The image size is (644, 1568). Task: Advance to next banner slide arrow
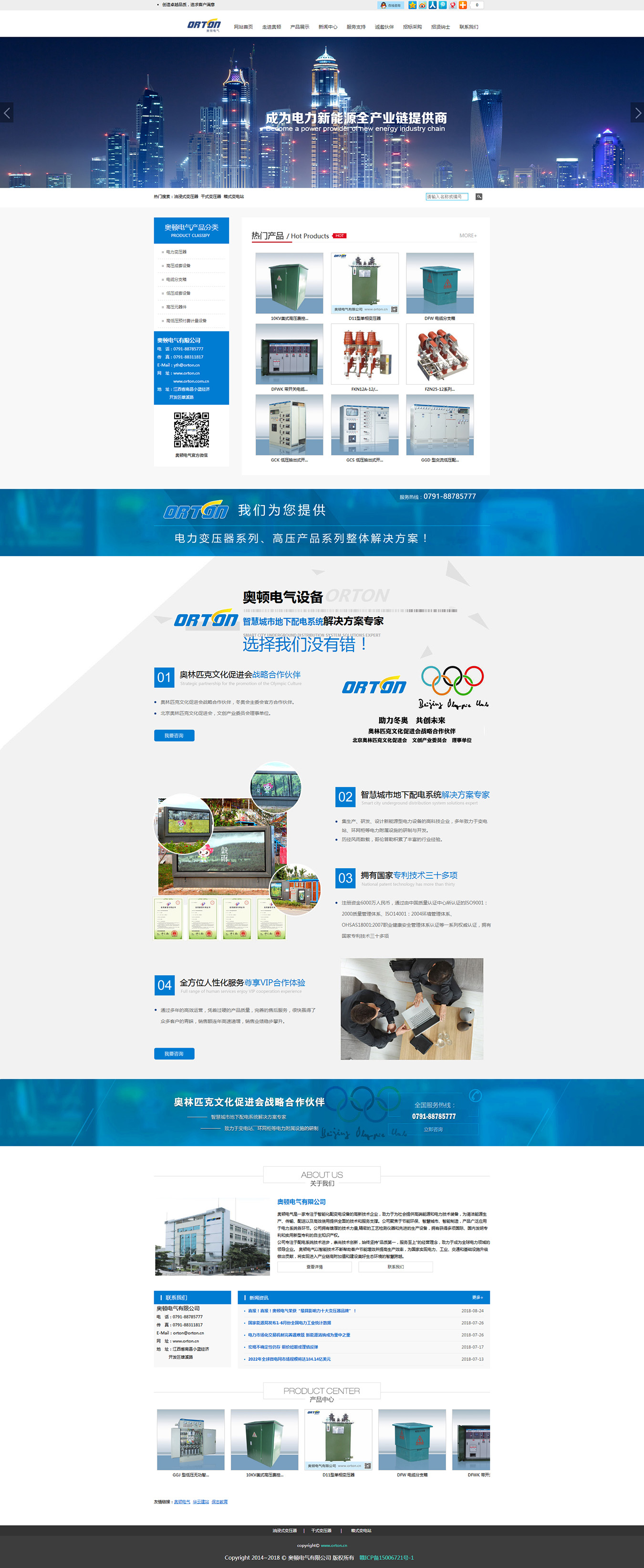click(x=637, y=113)
